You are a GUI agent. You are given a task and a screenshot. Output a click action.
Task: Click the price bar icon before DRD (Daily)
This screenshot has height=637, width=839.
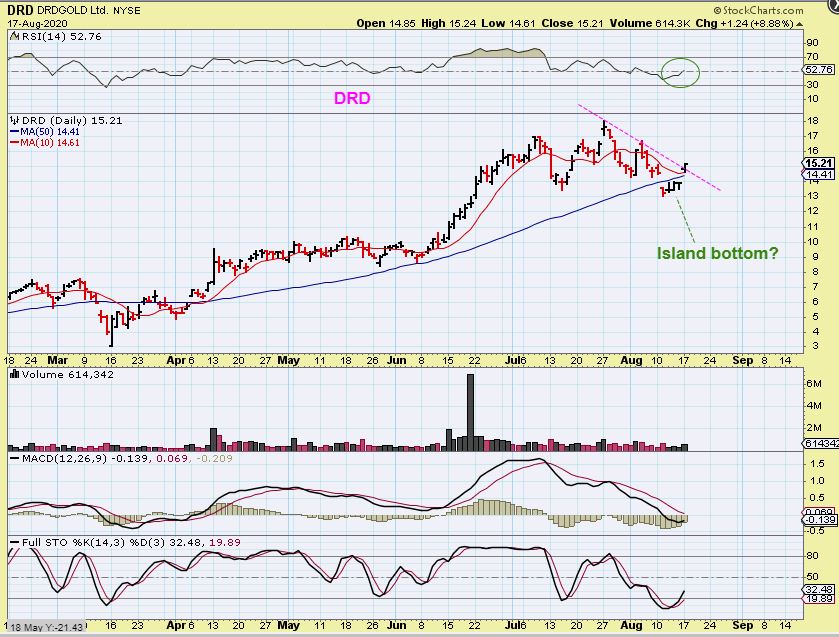click(14, 120)
